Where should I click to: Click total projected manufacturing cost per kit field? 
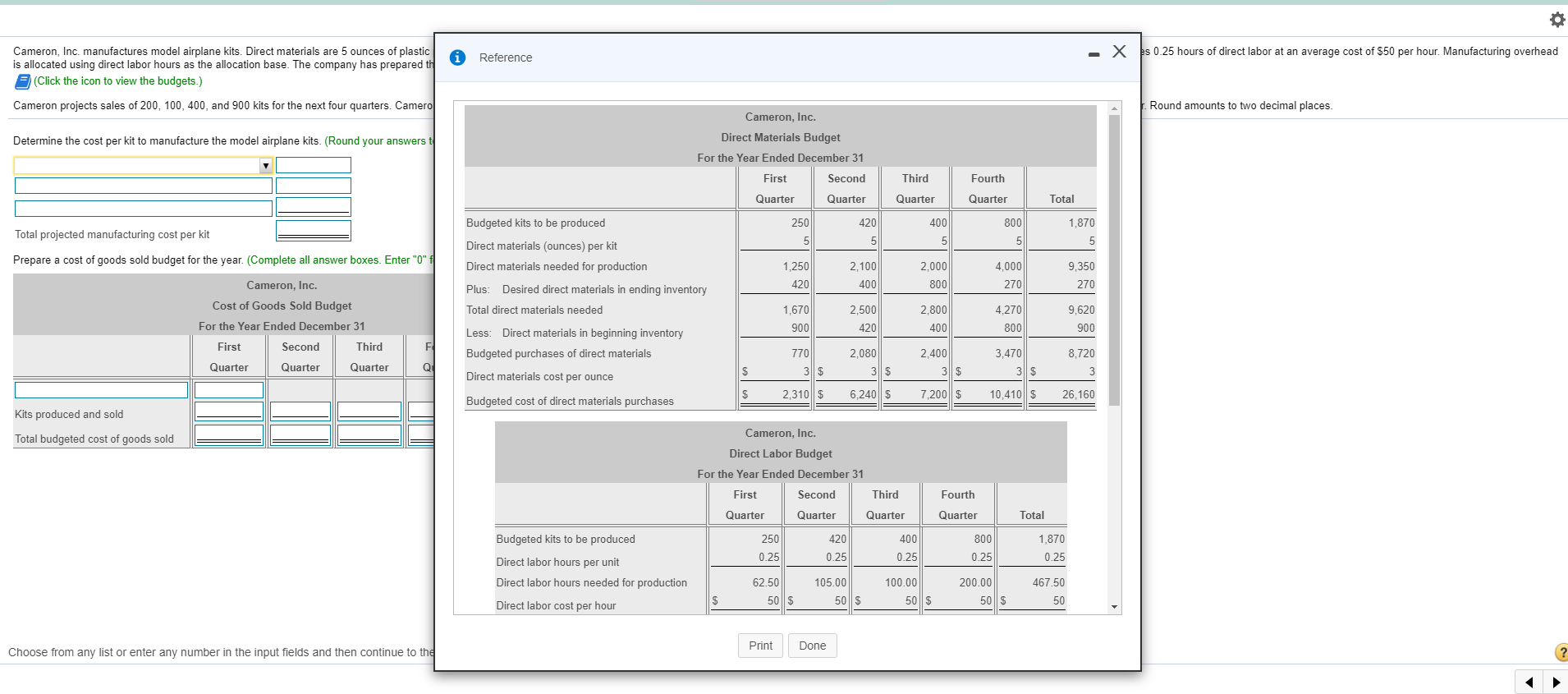(x=314, y=230)
